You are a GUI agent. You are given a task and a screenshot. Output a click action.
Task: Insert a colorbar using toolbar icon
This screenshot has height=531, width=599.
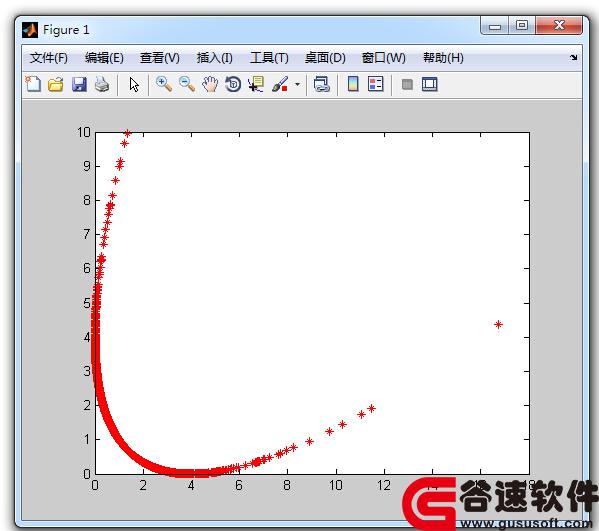(353, 84)
